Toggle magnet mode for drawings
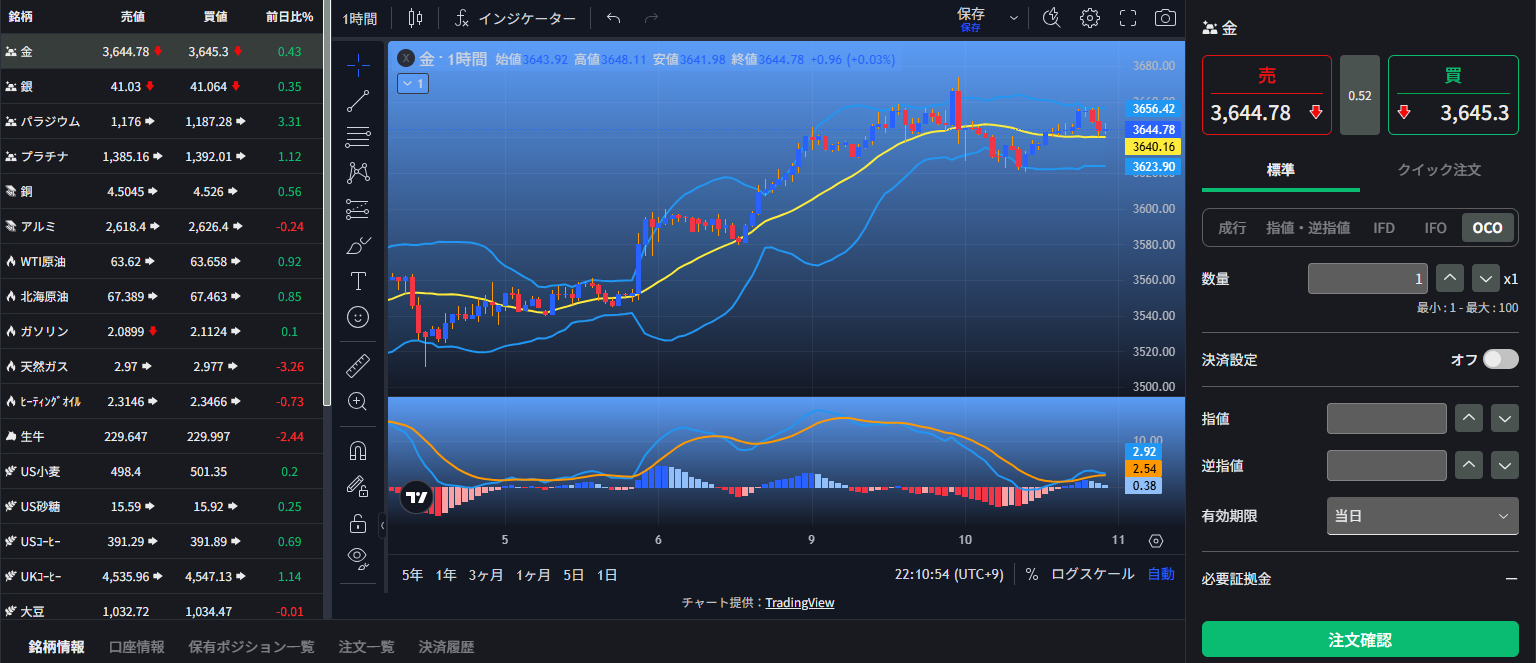 (x=358, y=451)
